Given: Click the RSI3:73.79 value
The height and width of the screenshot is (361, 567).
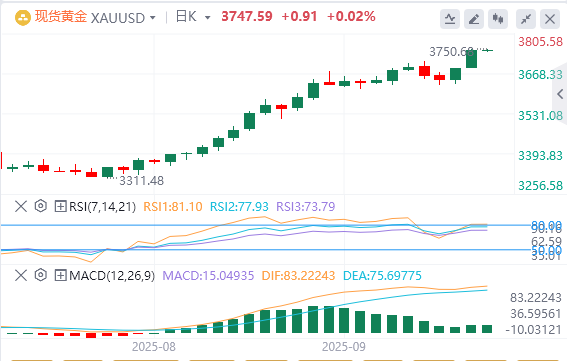Looking at the screenshot, I should (x=306, y=207).
